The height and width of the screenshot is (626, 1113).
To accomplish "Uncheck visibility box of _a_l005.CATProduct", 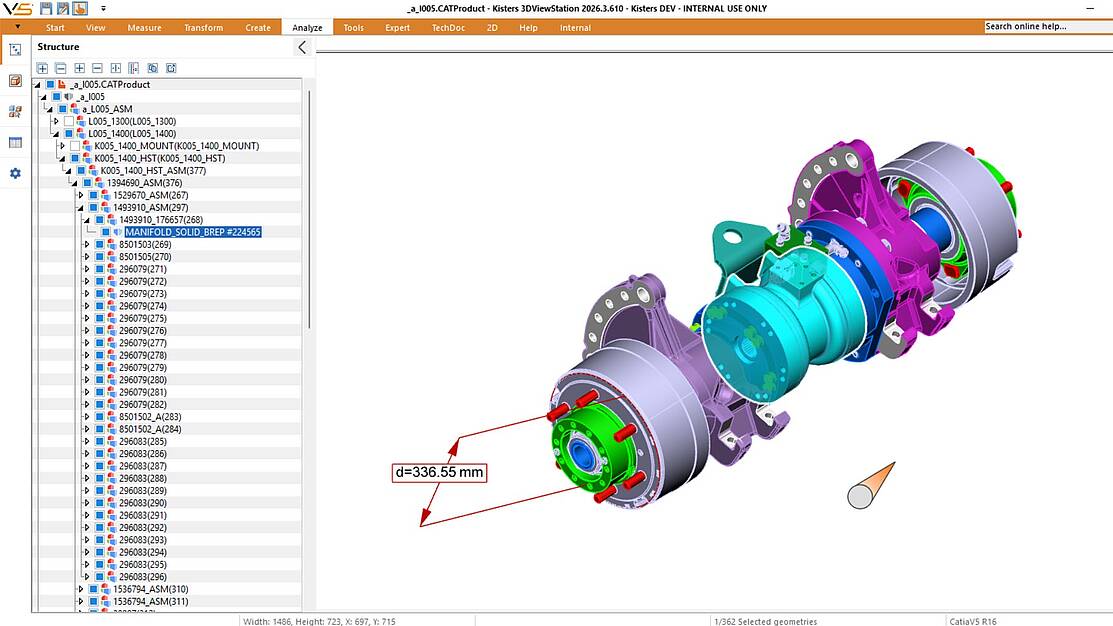I will point(50,84).
